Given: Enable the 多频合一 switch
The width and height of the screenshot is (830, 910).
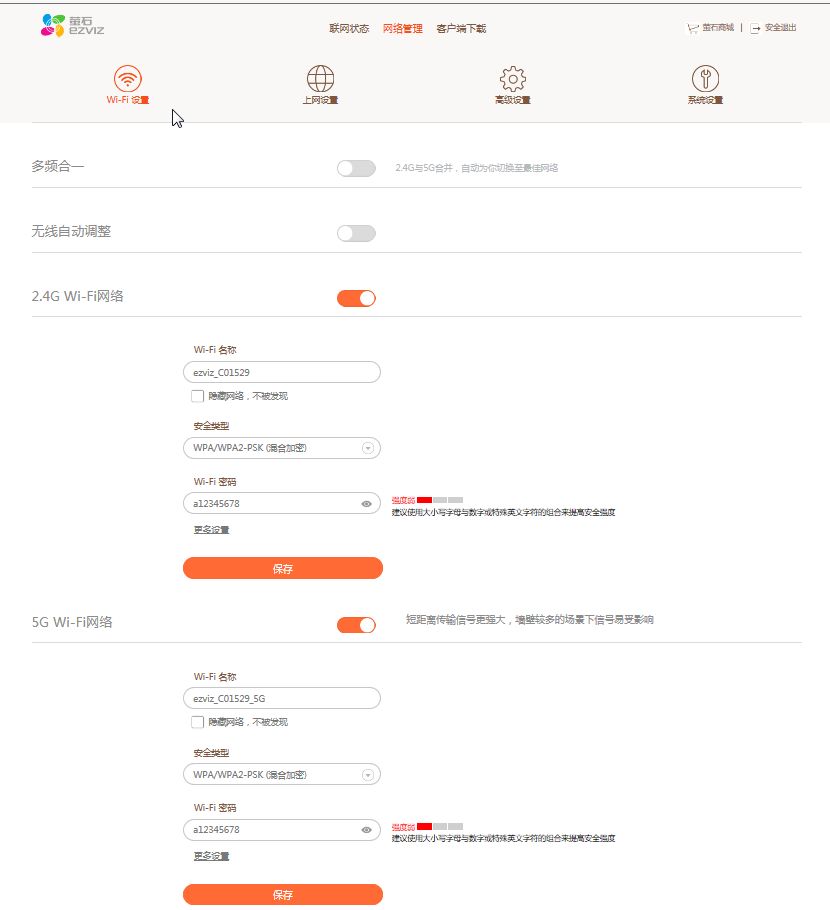Looking at the screenshot, I should pos(356,168).
